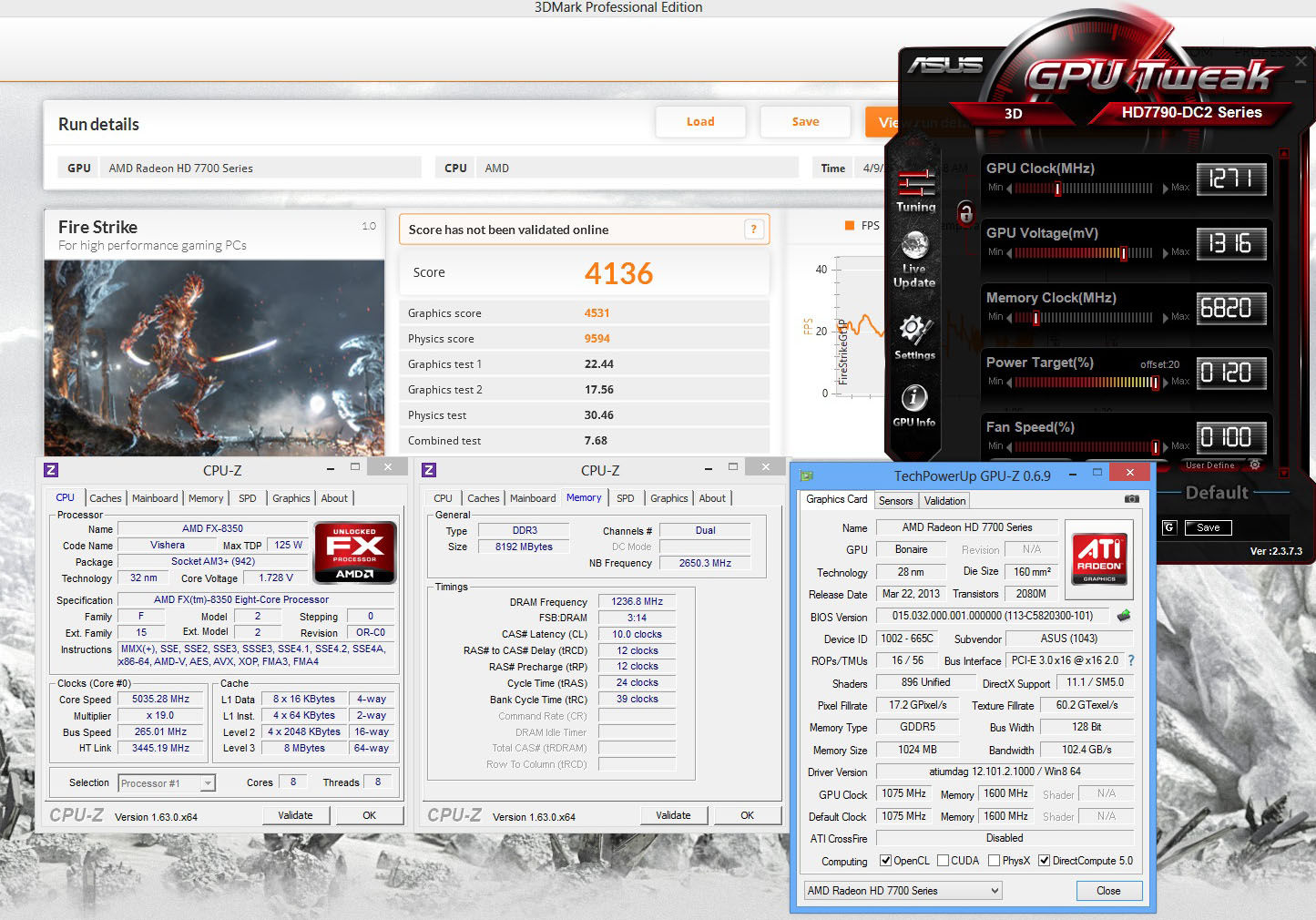
Task: Click the Default button in GPU Tweak
Action: tap(1217, 493)
